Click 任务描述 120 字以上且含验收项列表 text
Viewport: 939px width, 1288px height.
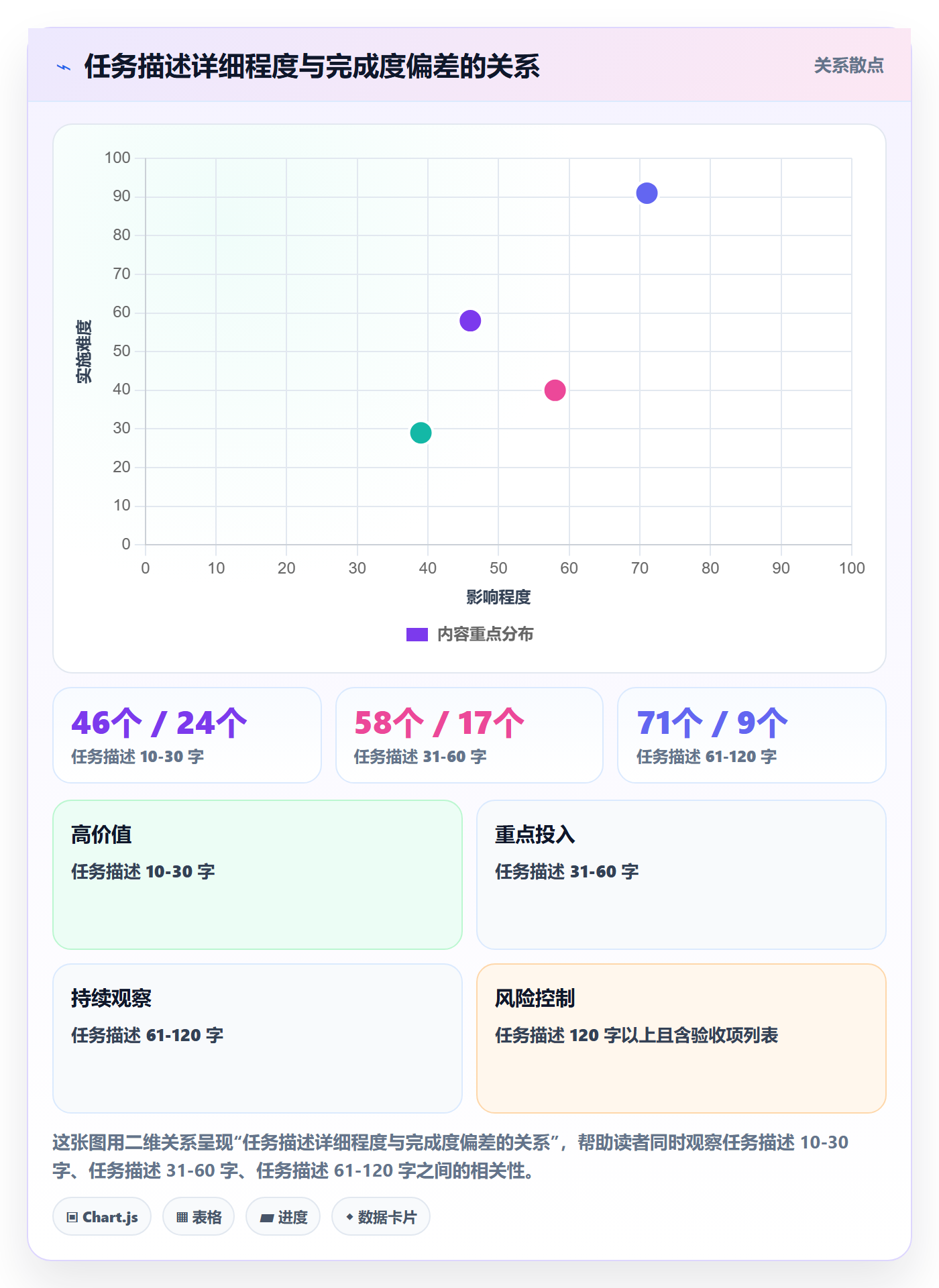coord(637,1035)
